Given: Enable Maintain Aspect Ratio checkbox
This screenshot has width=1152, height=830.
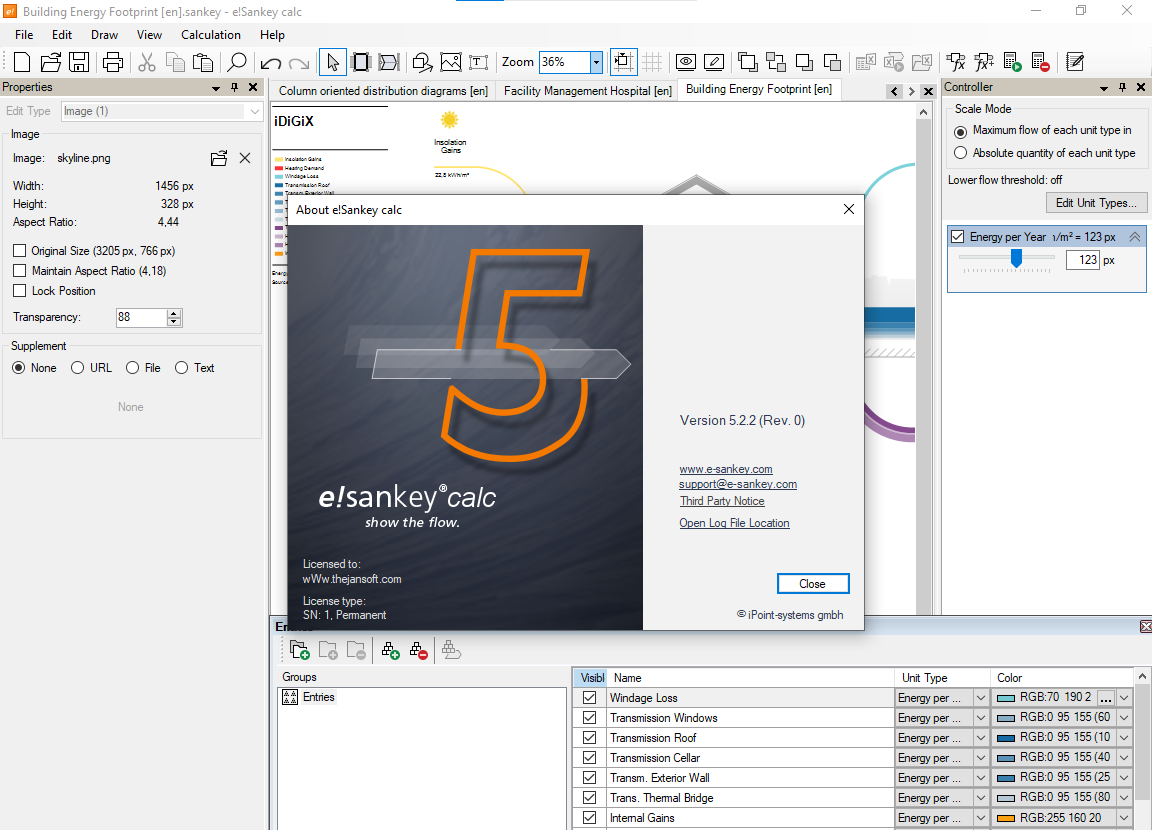Looking at the screenshot, I should (x=20, y=271).
